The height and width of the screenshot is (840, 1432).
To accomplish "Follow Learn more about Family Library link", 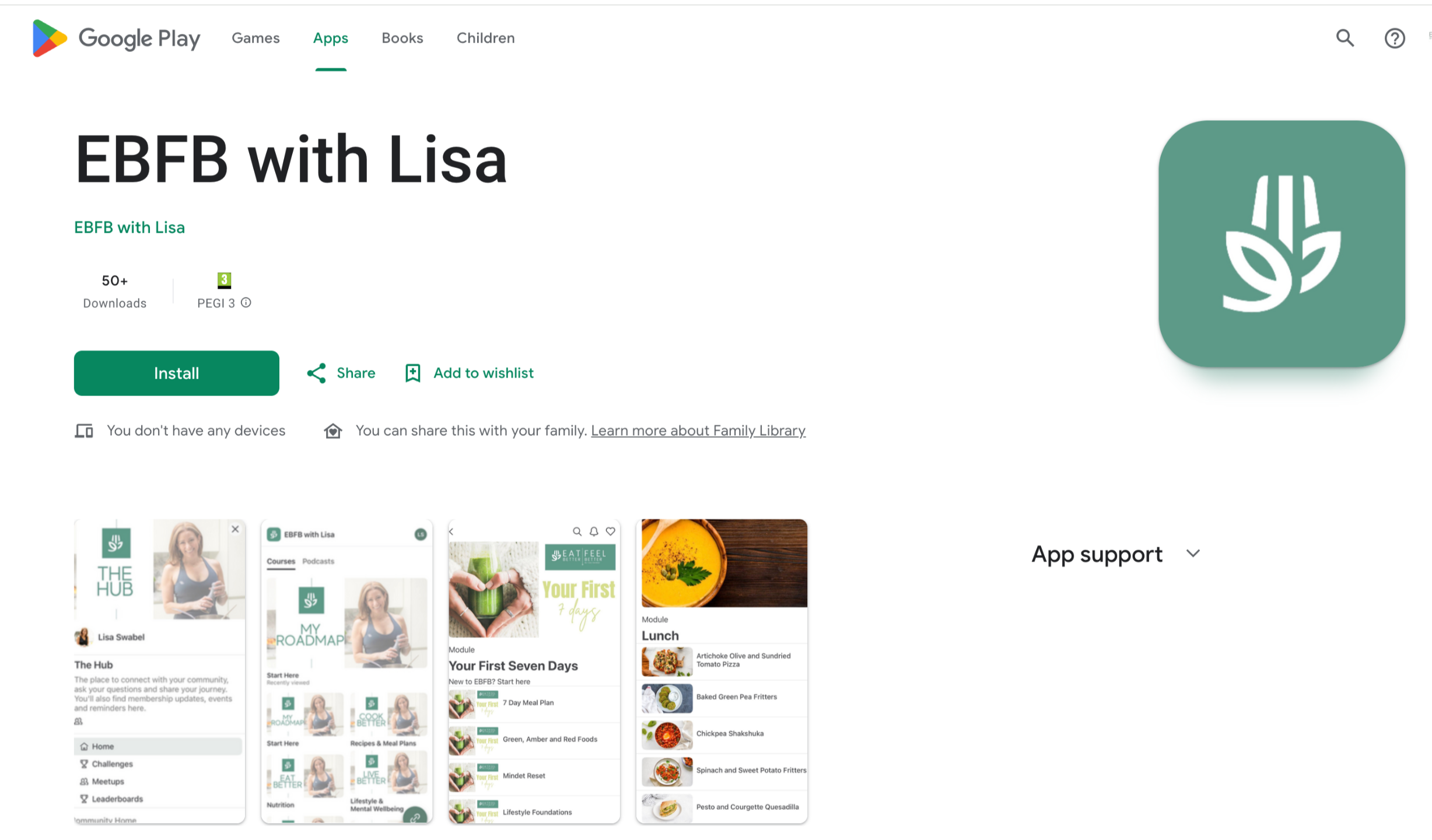I will tap(698, 431).
